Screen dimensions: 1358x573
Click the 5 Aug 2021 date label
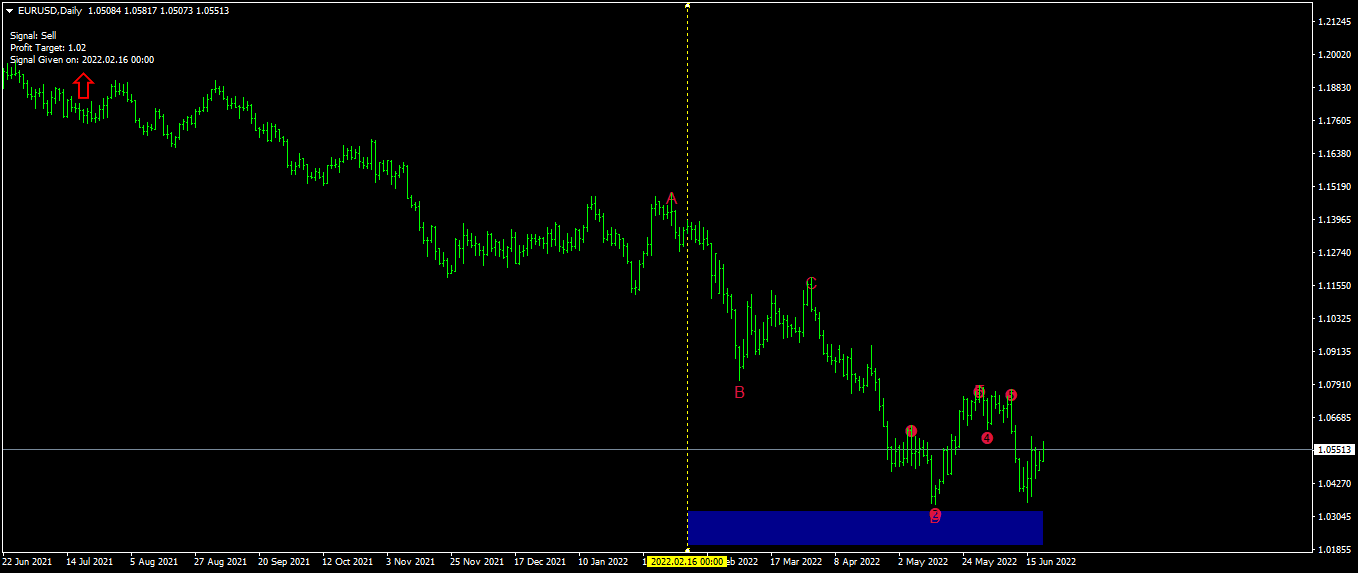[154, 562]
